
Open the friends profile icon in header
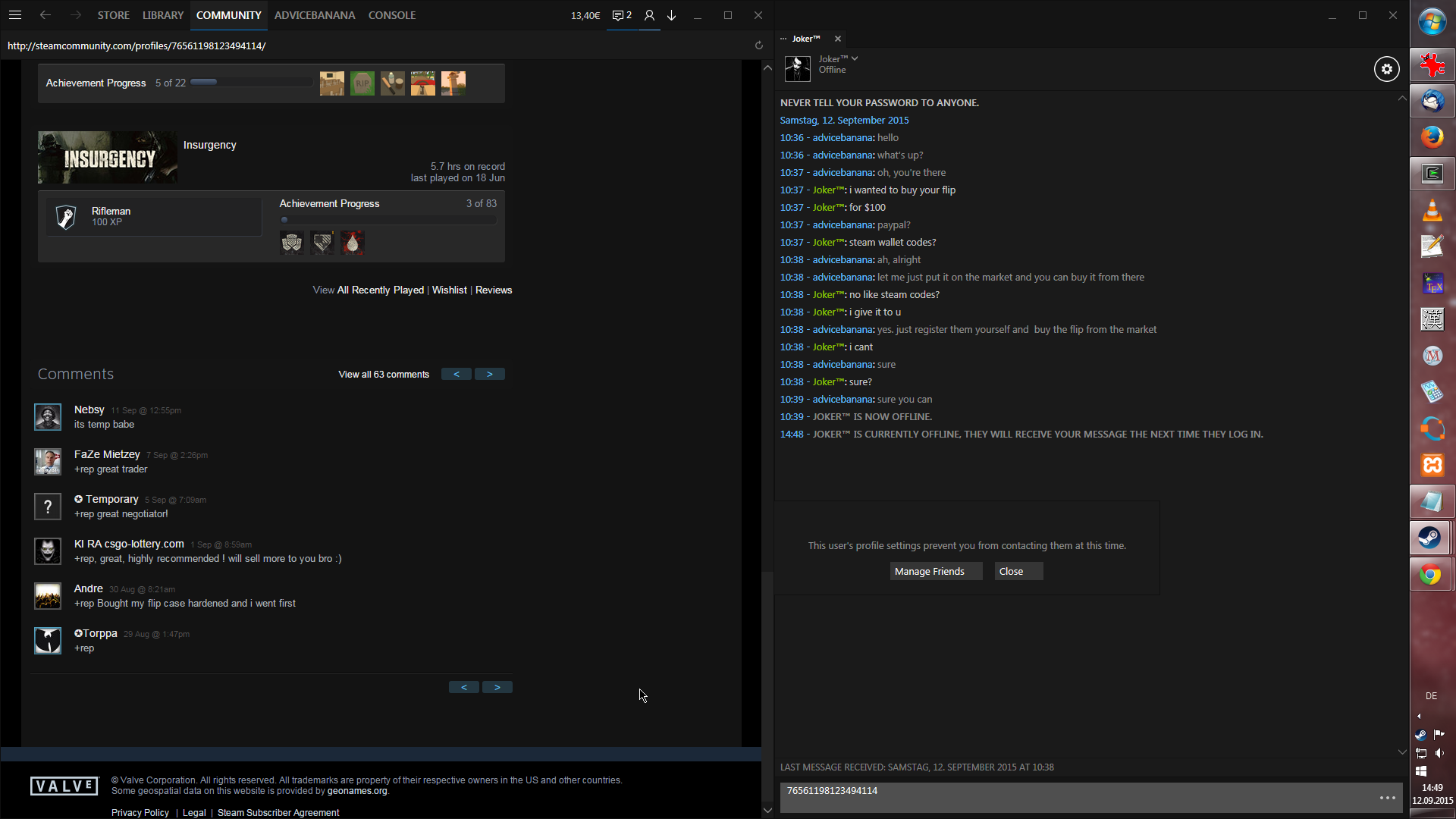[x=649, y=15]
